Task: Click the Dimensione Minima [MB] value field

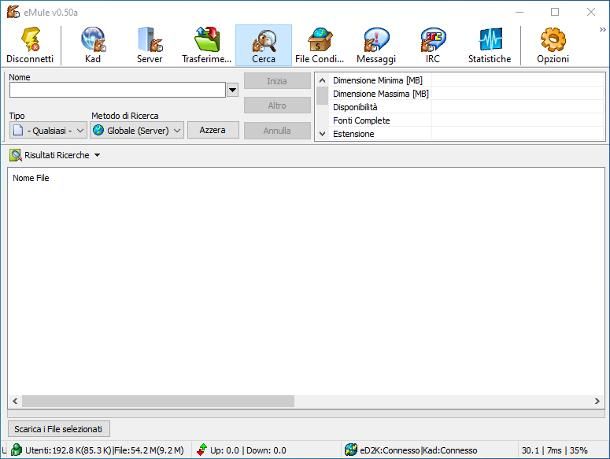Action: click(x=517, y=81)
